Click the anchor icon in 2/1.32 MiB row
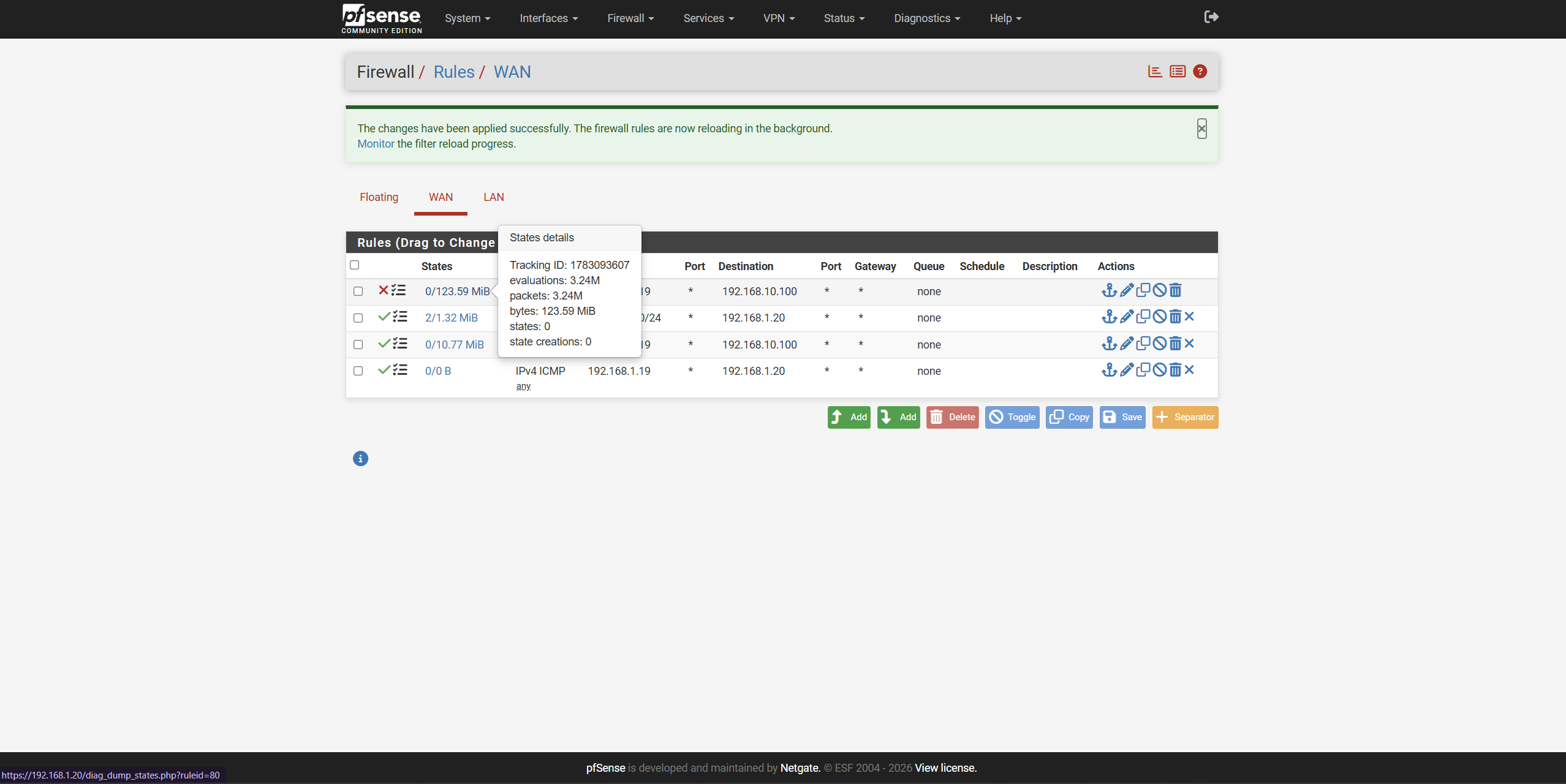The image size is (1566, 784). click(x=1109, y=317)
